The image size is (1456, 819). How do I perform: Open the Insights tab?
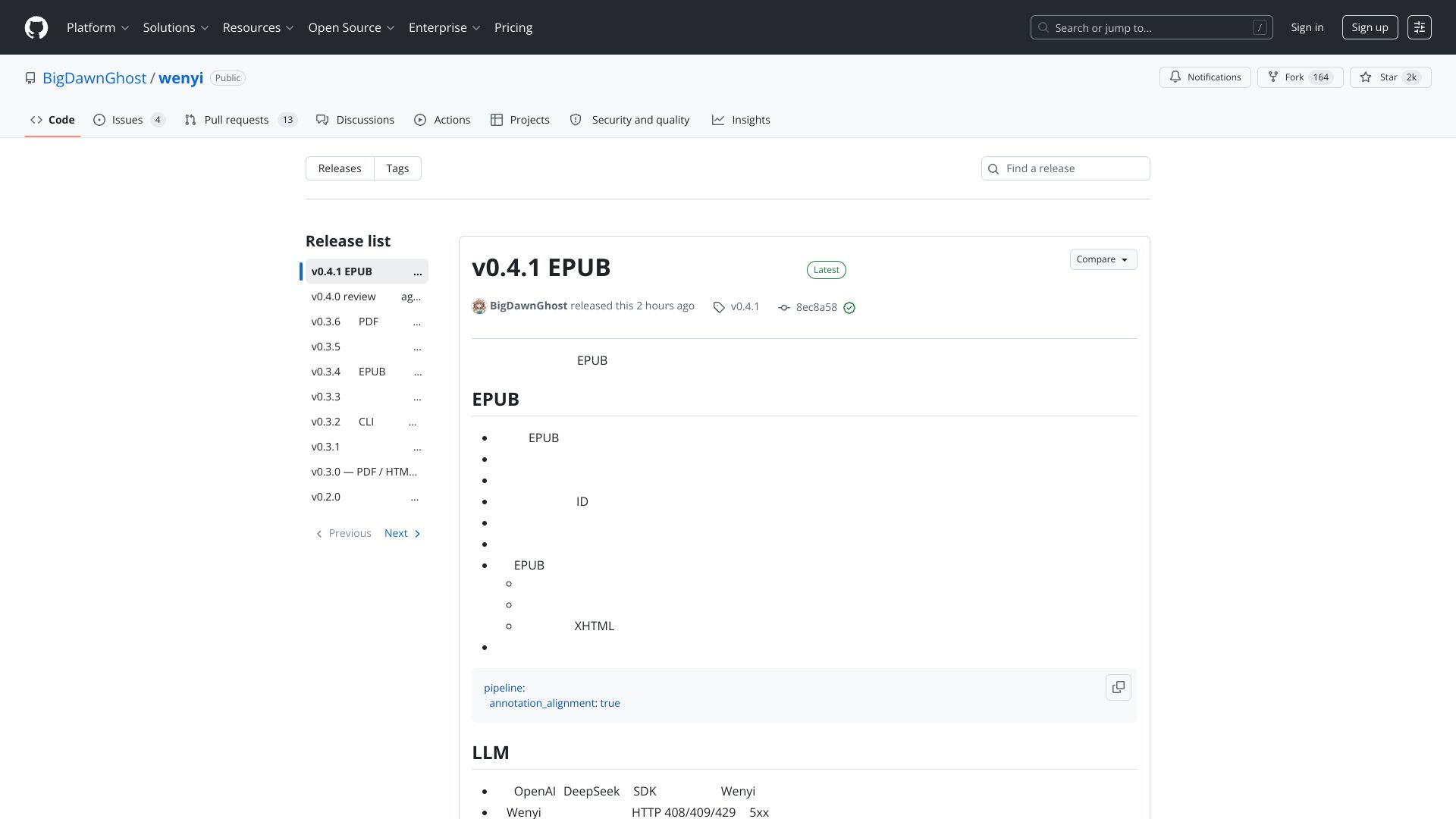click(741, 120)
